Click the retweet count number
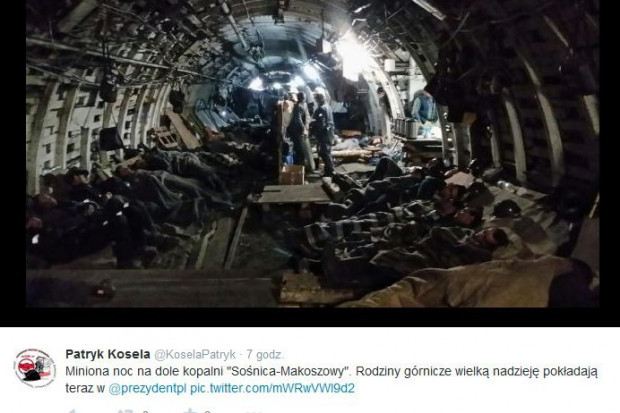The image size is (620, 413). (146, 411)
